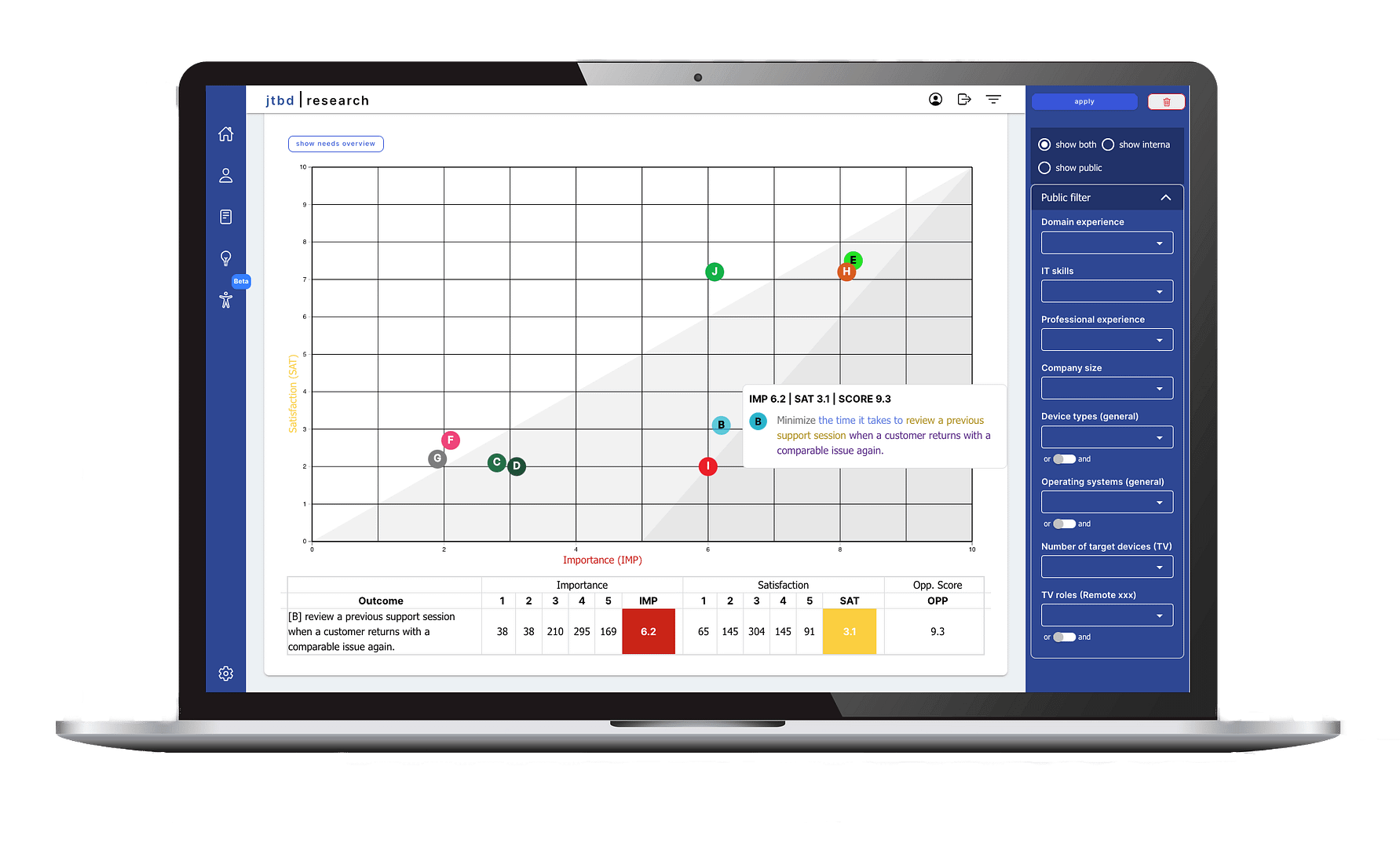The height and width of the screenshot is (847, 1400).
Task: Select the 'show both' radio button
Action: click(1044, 144)
